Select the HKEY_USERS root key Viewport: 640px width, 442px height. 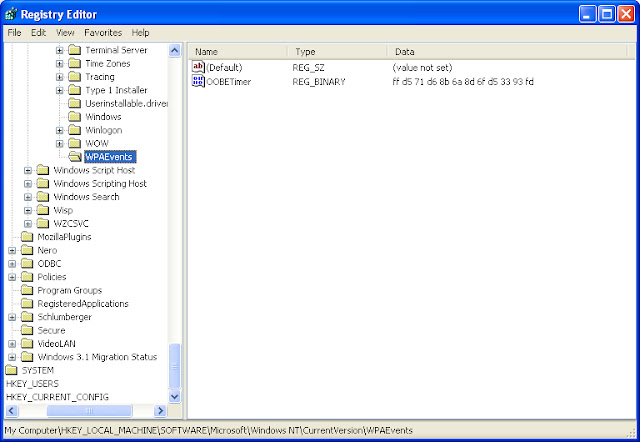pos(32,384)
